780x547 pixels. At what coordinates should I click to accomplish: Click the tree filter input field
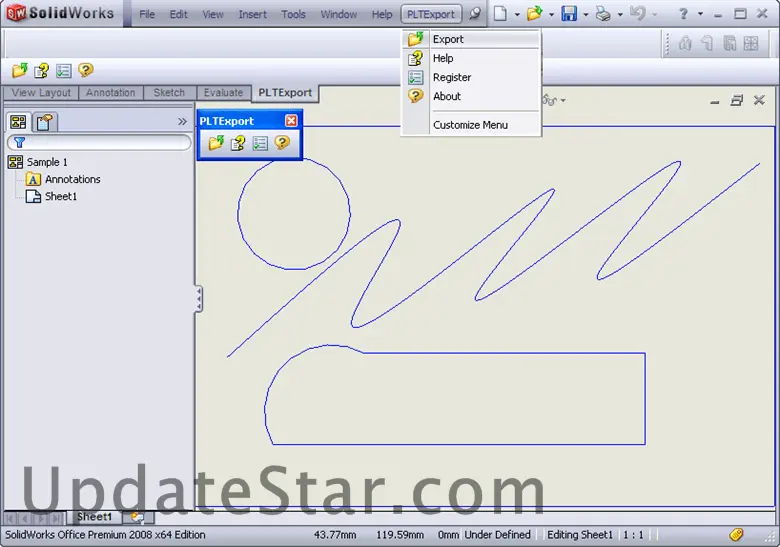tap(99, 142)
